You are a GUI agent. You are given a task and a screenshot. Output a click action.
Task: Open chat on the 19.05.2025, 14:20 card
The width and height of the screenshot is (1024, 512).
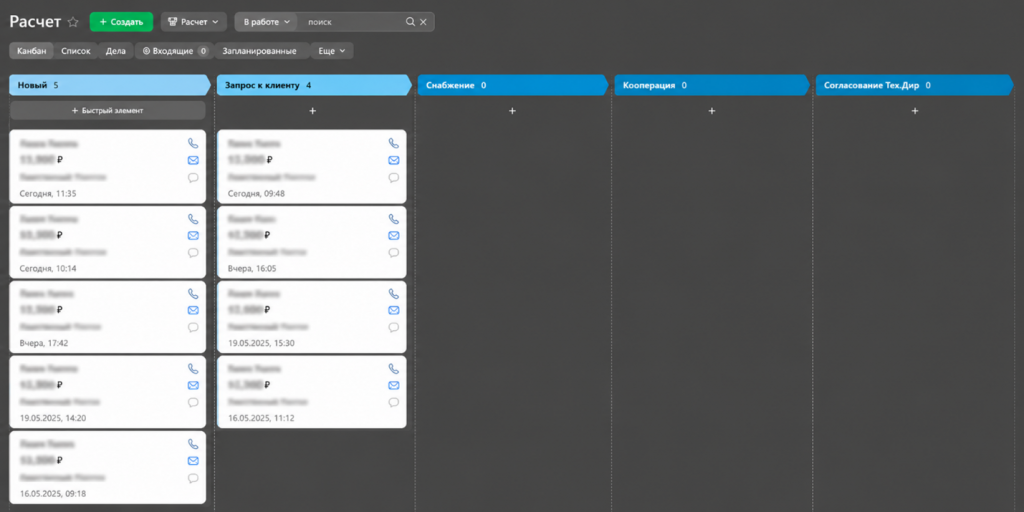(x=193, y=402)
